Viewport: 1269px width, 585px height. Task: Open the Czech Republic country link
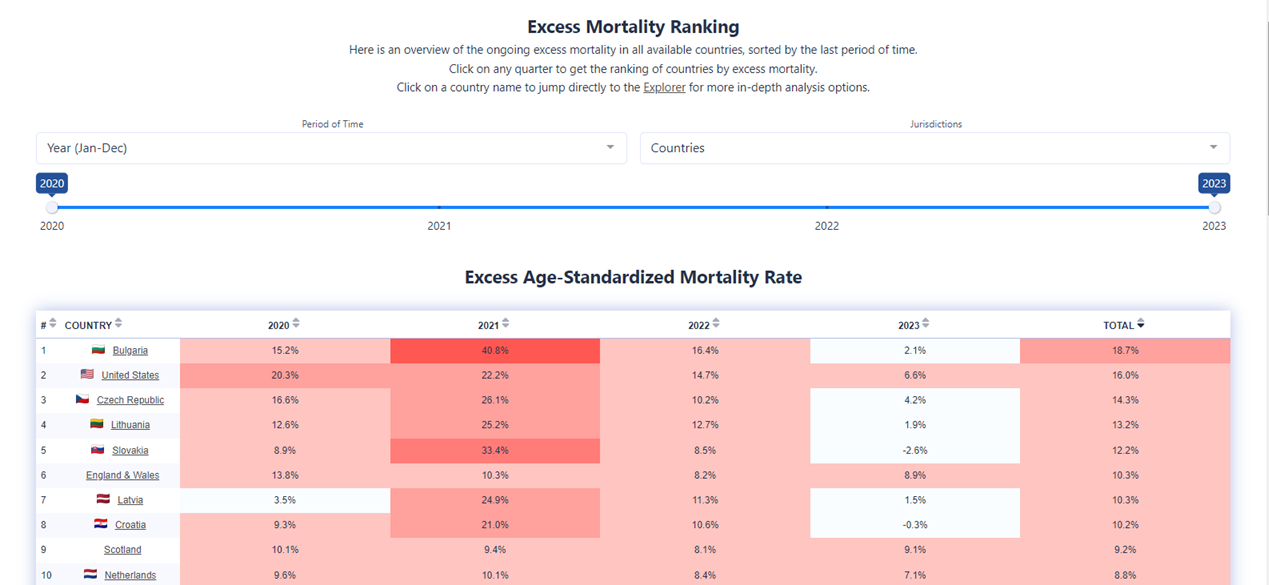(x=130, y=400)
